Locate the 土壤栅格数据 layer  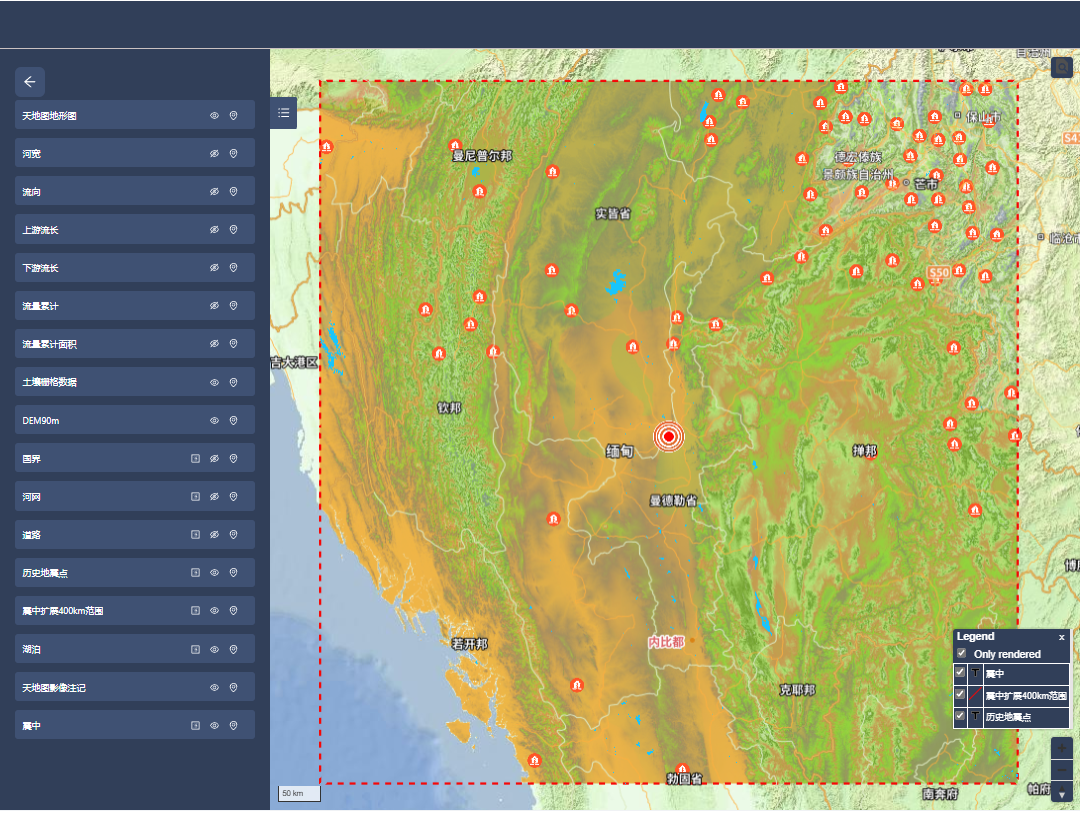pyautogui.click(x=234, y=383)
